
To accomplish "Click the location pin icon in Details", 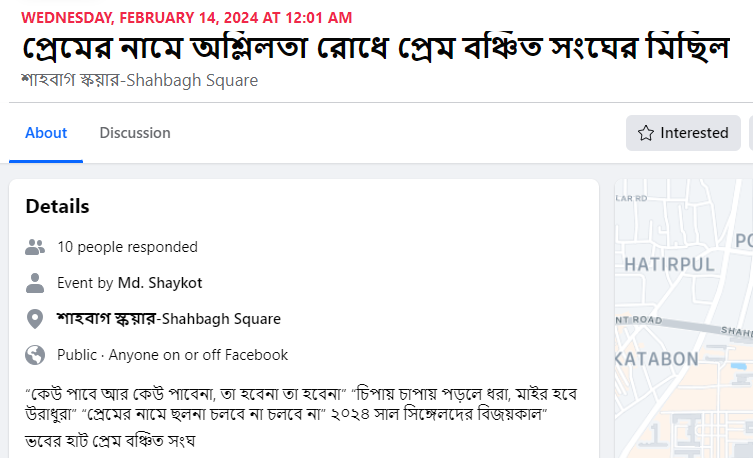I will pyautogui.click(x=36, y=319).
